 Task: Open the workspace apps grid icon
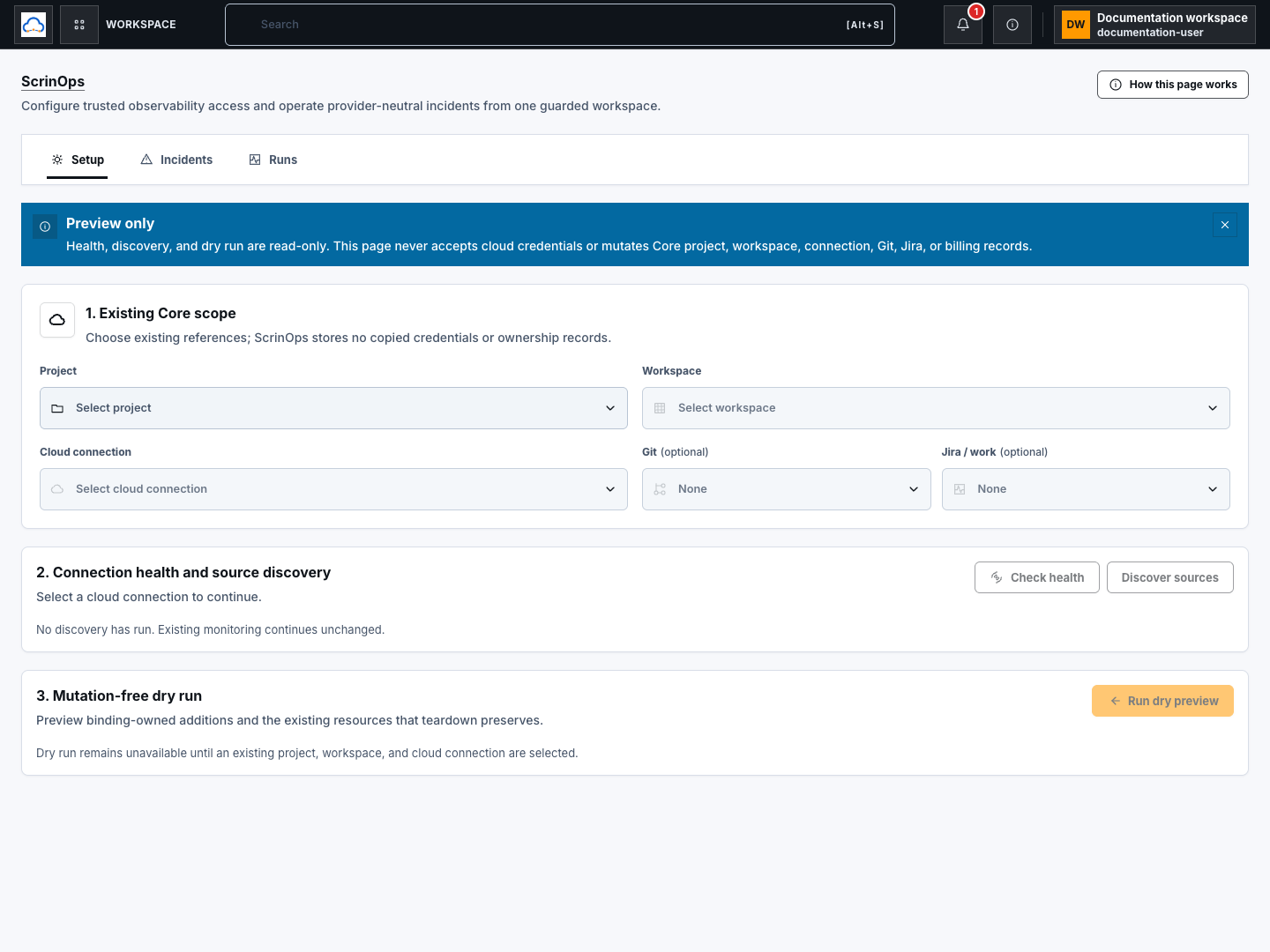(x=79, y=25)
